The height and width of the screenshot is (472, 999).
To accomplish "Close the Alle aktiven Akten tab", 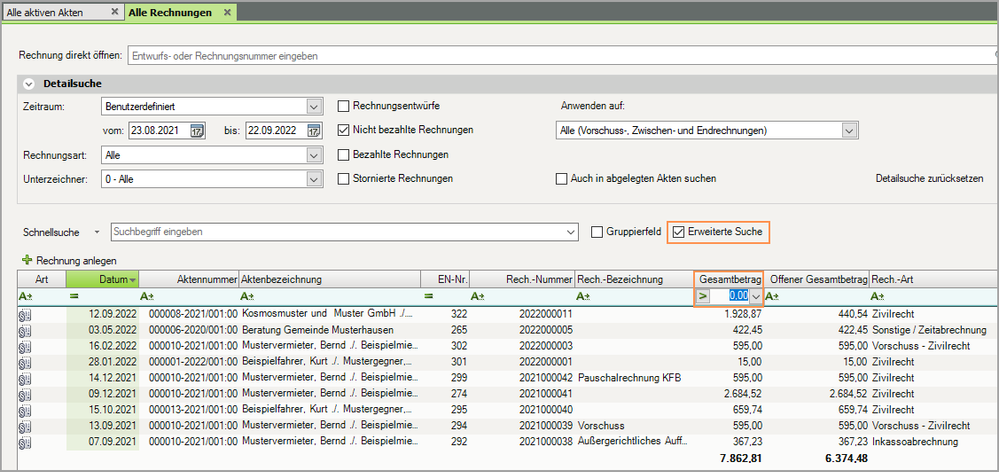I will click(115, 12).
